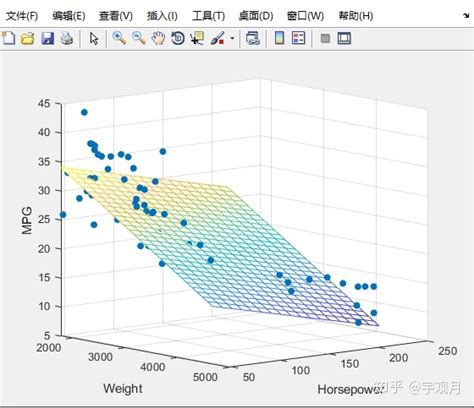
Task: Click the New Figure icon
Action: pyautogui.click(x=8, y=38)
